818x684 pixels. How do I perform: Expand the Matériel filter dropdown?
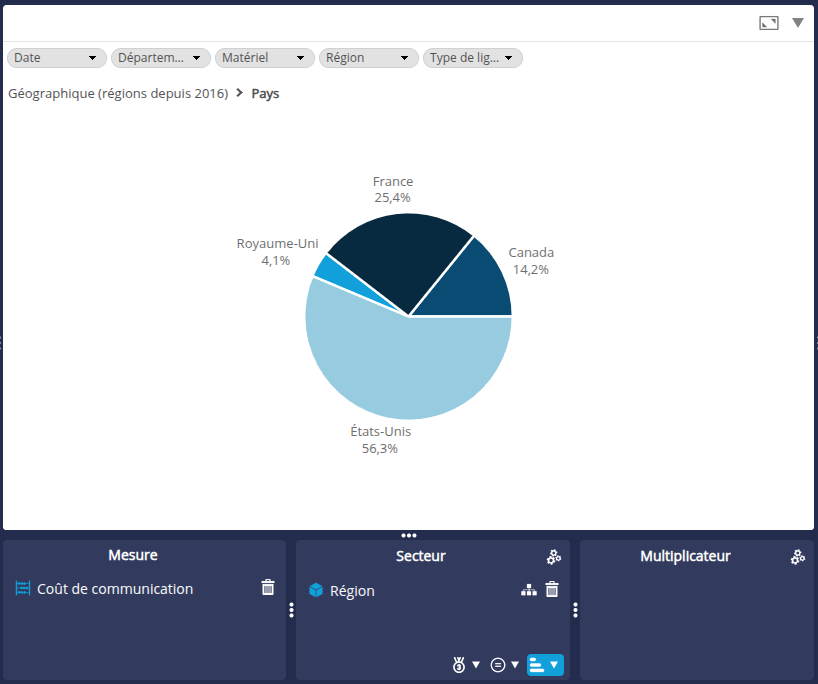pyautogui.click(x=265, y=58)
